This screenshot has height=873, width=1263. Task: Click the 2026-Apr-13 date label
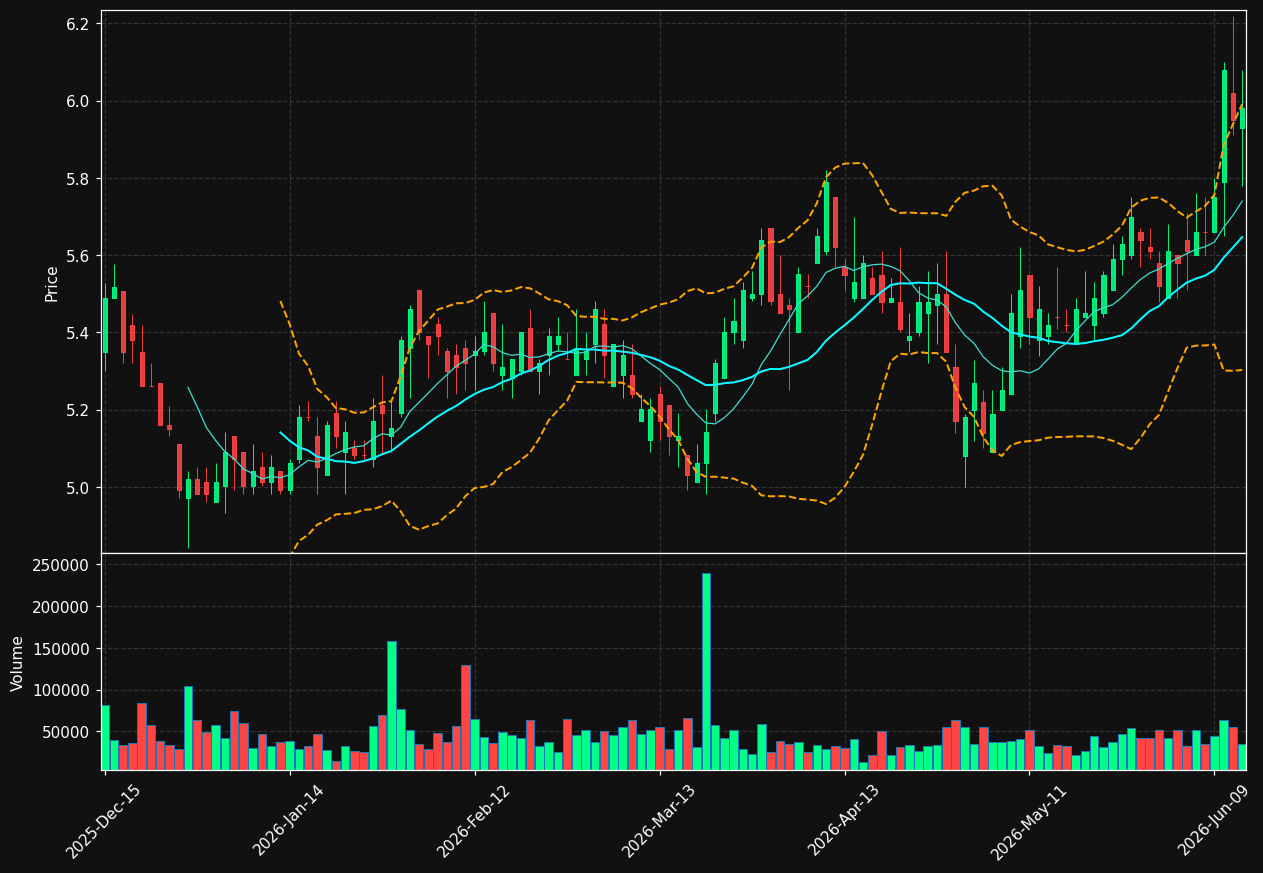[843, 821]
